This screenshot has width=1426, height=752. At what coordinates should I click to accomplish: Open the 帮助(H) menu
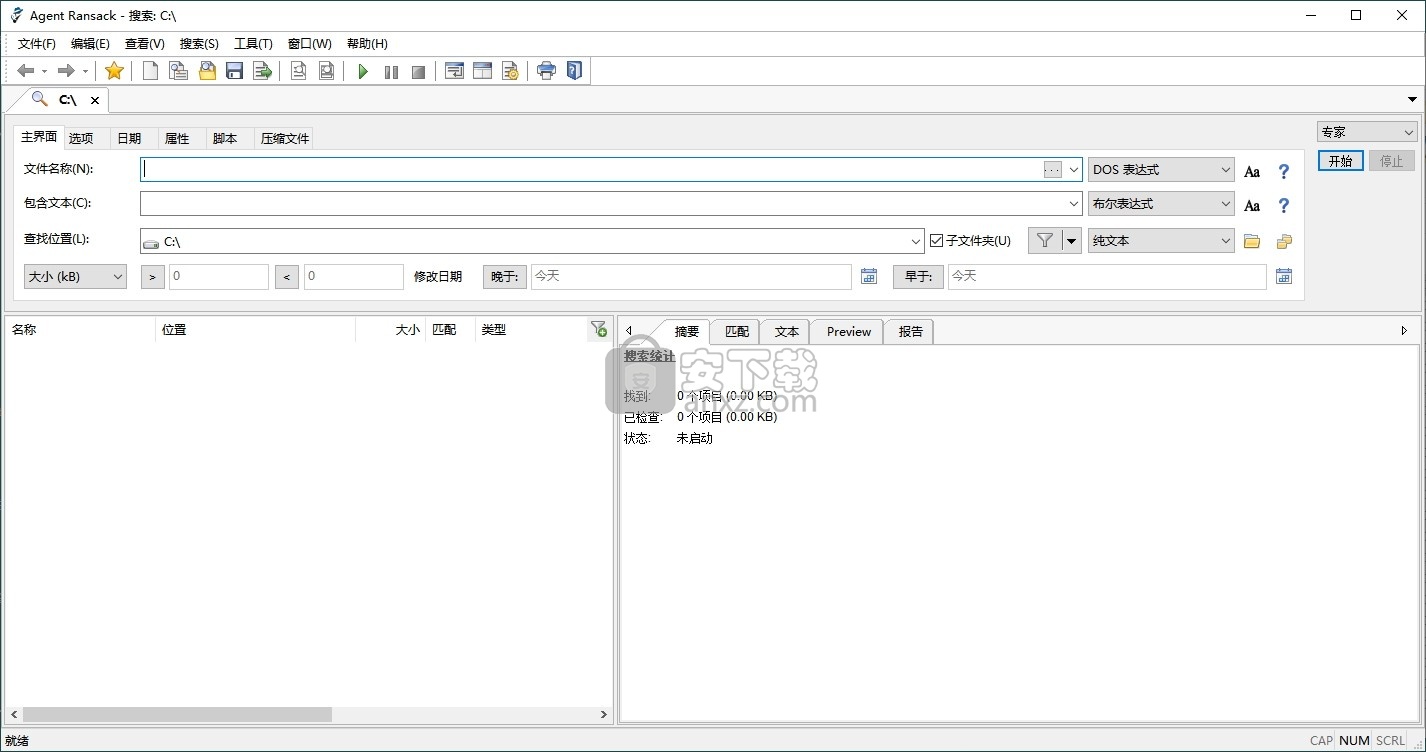pyautogui.click(x=367, y=44)
